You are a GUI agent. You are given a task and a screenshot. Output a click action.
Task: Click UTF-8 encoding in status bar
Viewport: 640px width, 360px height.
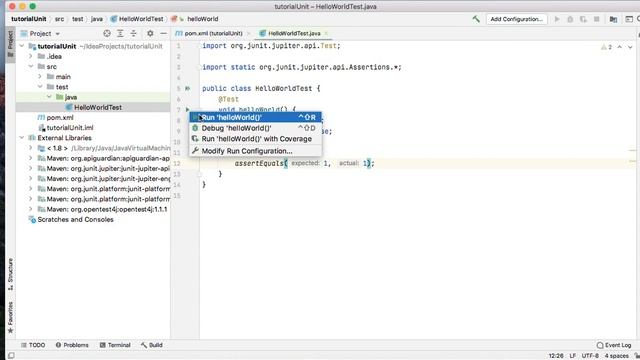coord(590,356)
